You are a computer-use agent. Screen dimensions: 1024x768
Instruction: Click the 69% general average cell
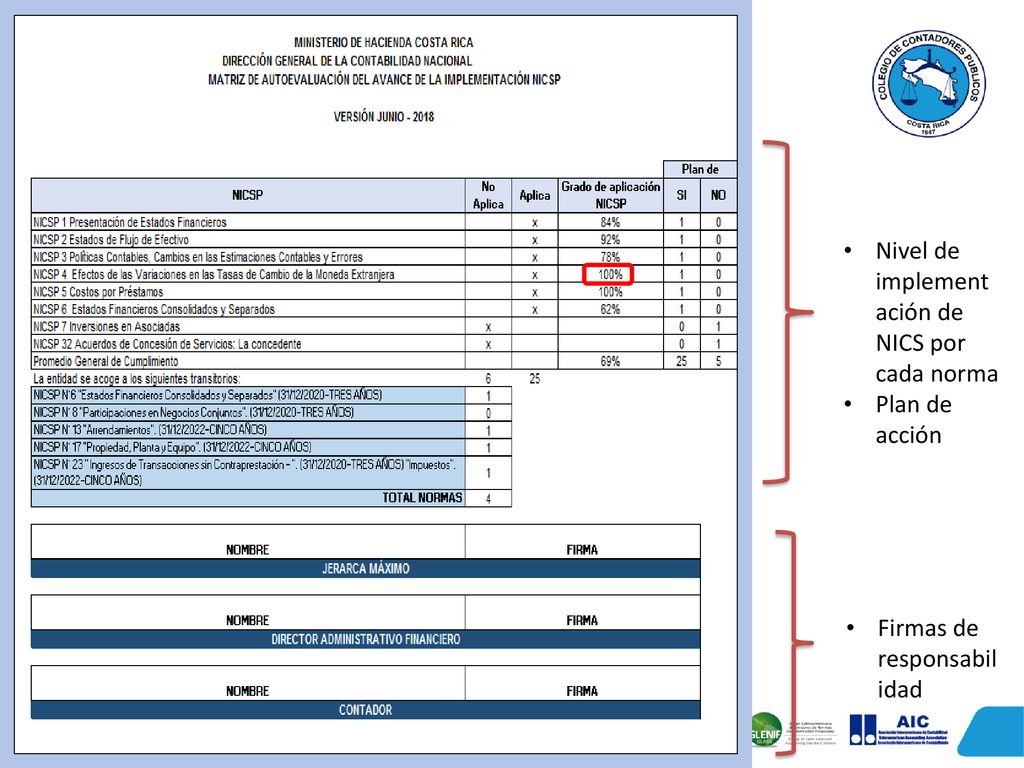tap(611, 361)
